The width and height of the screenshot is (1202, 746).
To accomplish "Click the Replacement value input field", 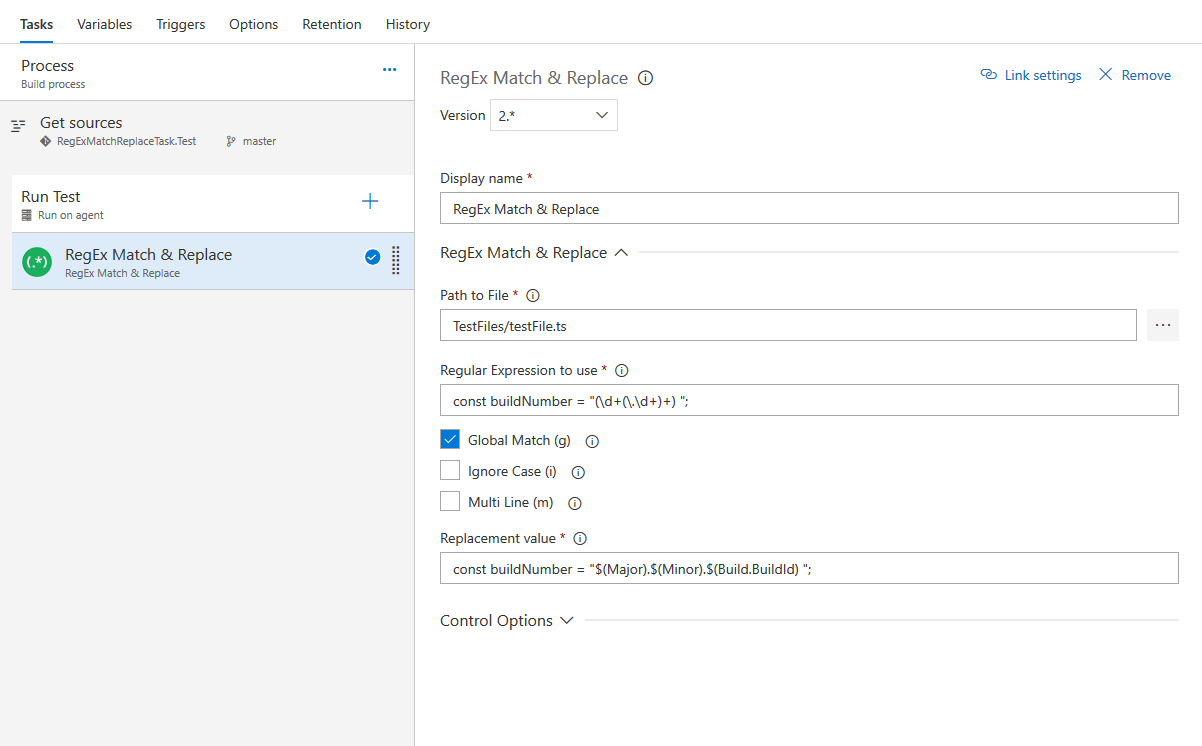I will pyautogui.click(x=809, y=568).
